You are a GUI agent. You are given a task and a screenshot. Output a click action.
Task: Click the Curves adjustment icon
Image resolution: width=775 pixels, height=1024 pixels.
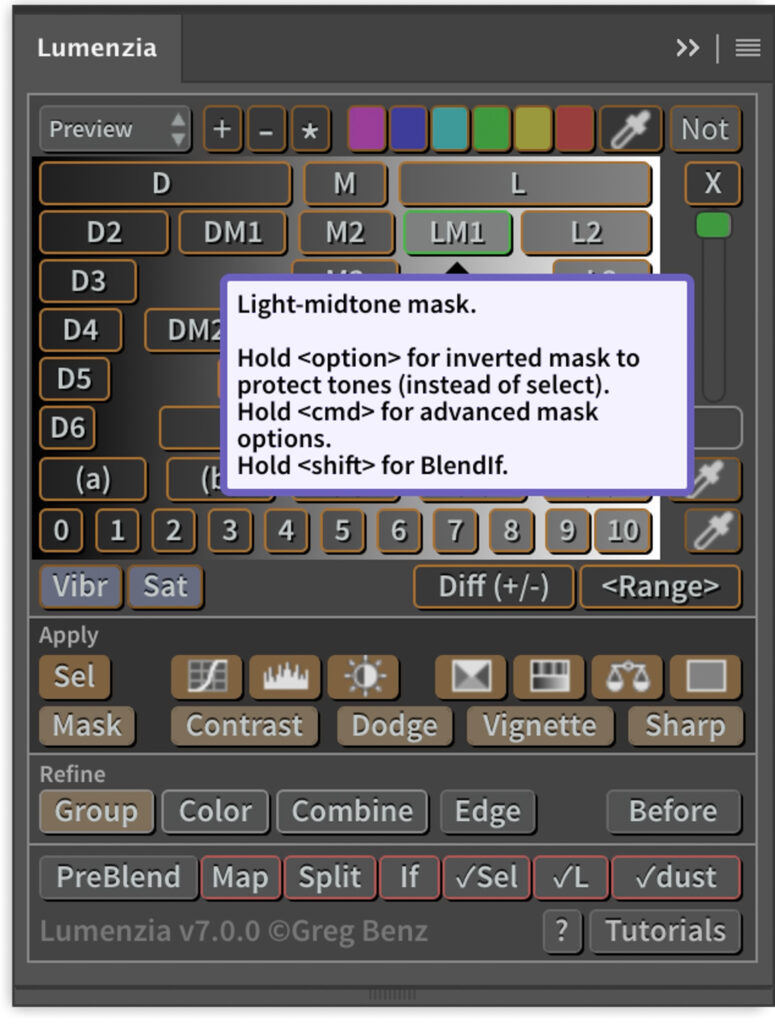coord(206,677)
